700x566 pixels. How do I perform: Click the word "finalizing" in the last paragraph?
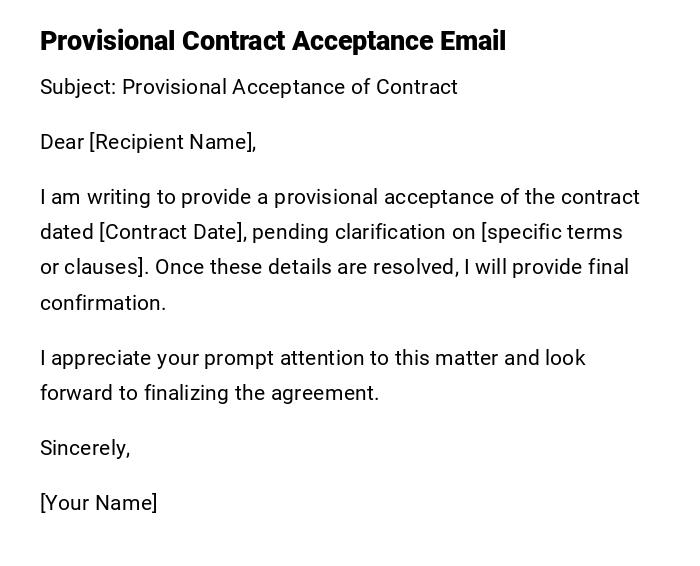tap(187, 393)
